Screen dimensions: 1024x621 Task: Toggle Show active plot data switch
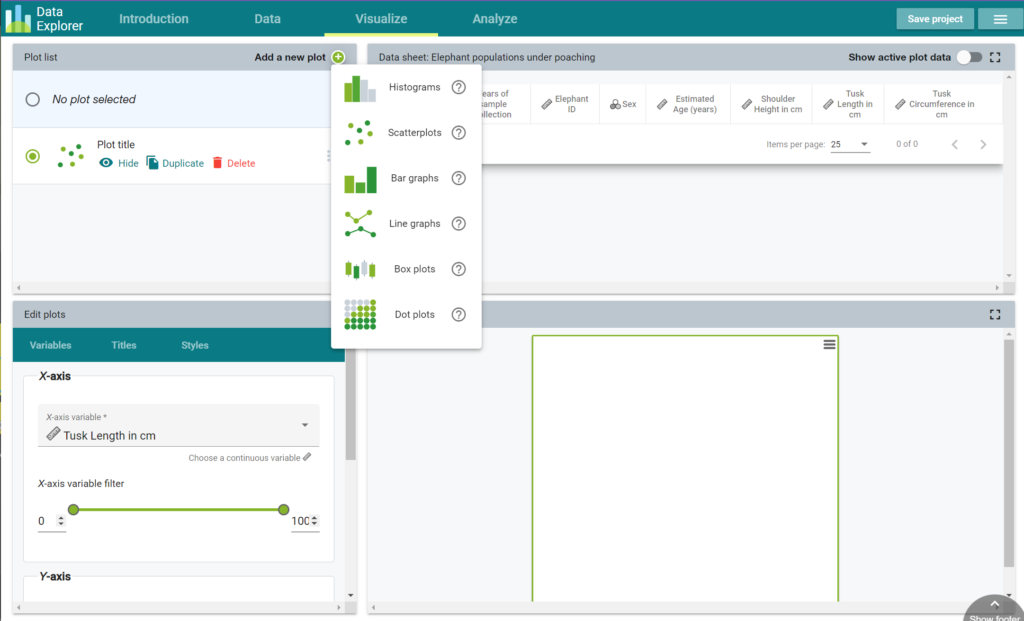968,58
